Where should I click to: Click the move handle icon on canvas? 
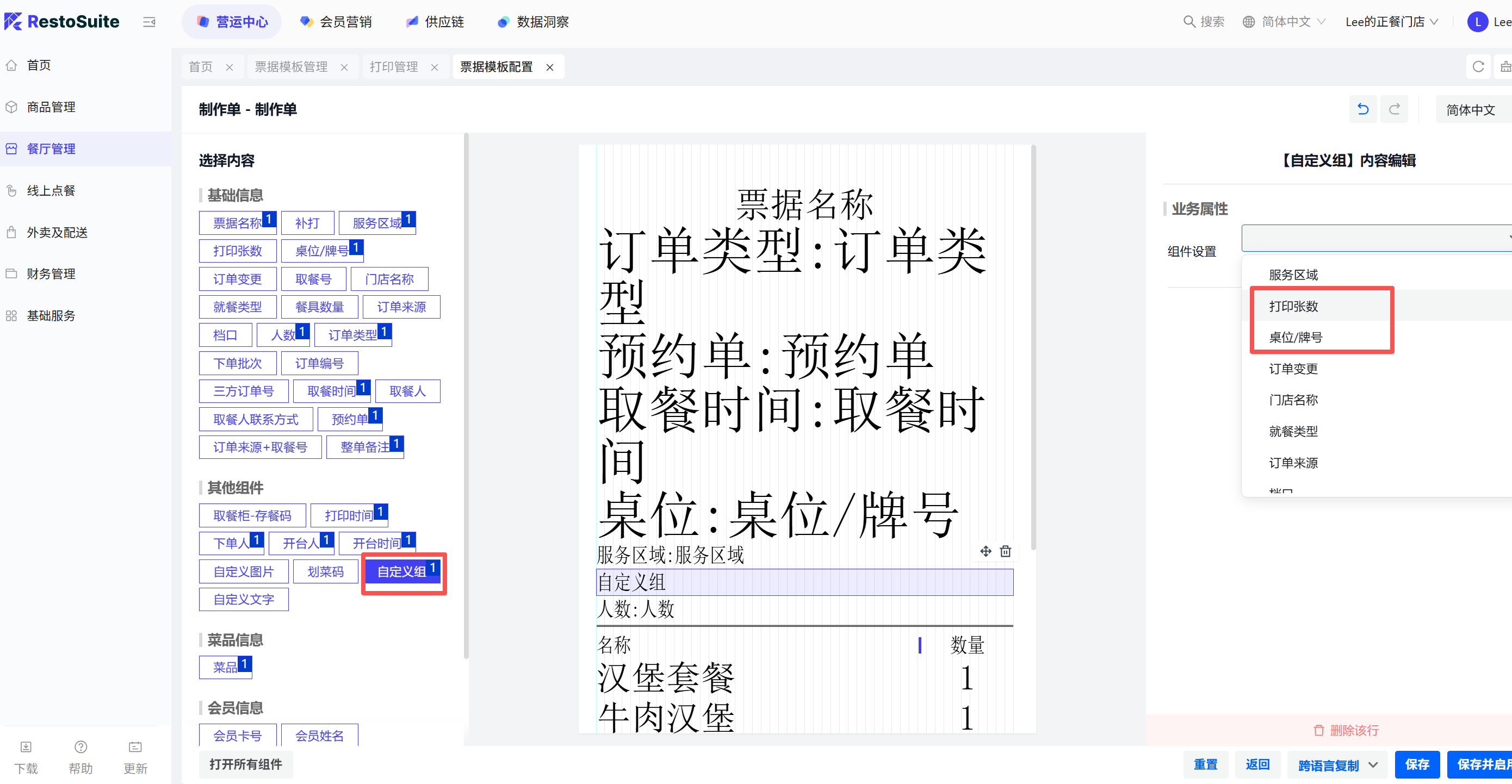click(986, 551)
